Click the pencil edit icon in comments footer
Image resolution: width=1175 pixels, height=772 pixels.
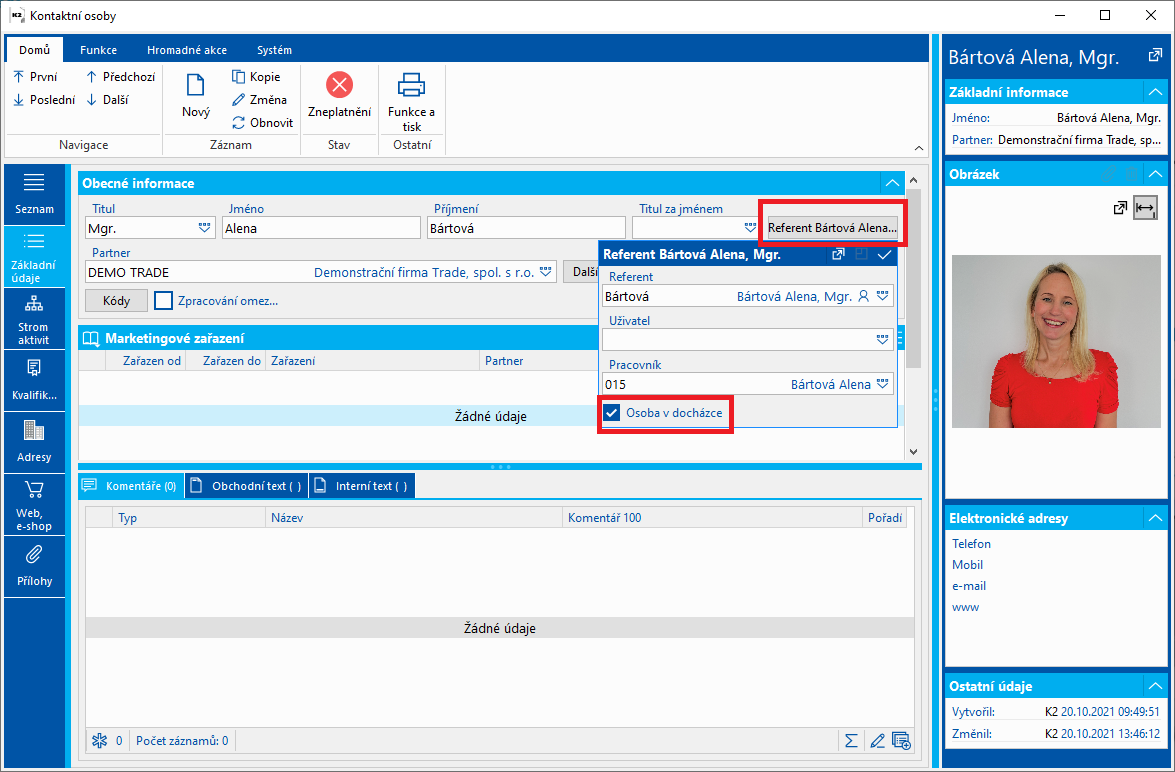click(x=877, y=741)
